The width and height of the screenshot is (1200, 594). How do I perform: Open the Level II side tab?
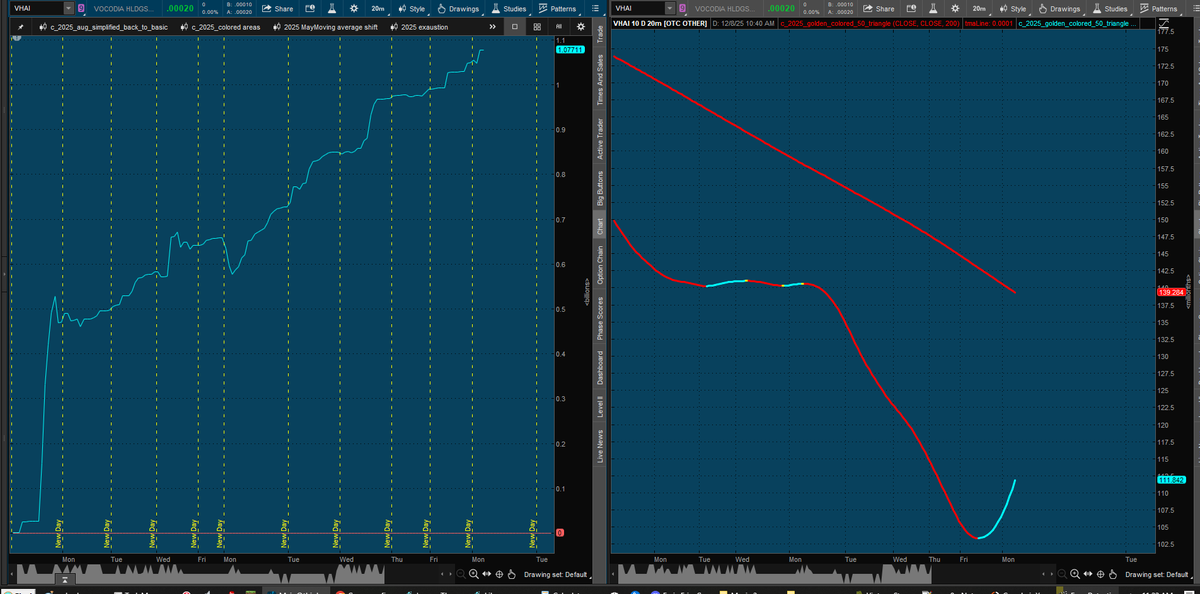click(x=600, y=406)
